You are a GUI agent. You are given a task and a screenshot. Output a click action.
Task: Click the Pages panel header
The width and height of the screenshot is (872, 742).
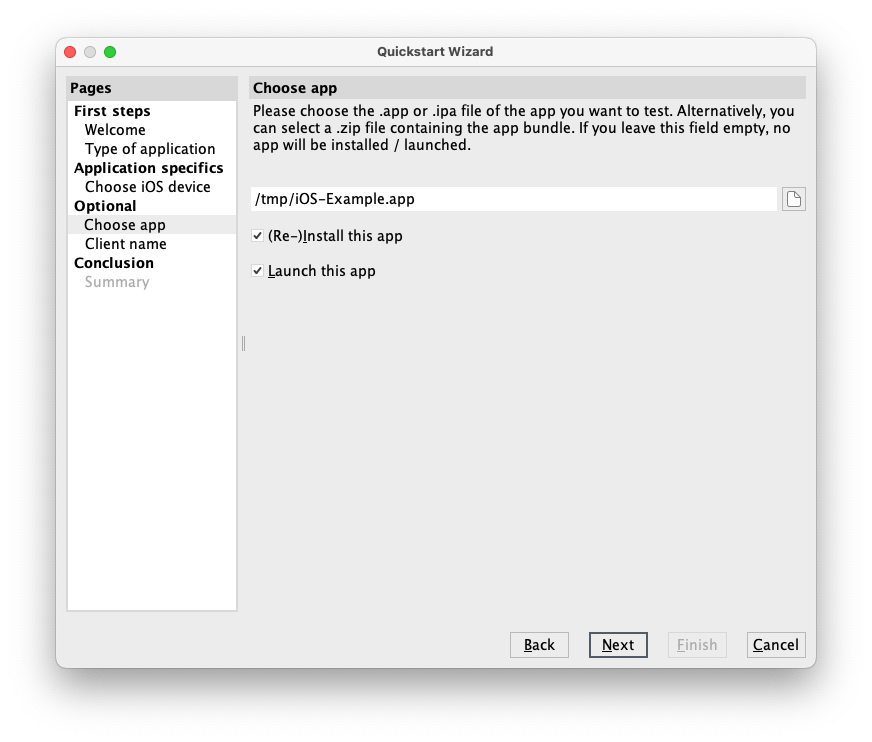(x=152, y=88)
